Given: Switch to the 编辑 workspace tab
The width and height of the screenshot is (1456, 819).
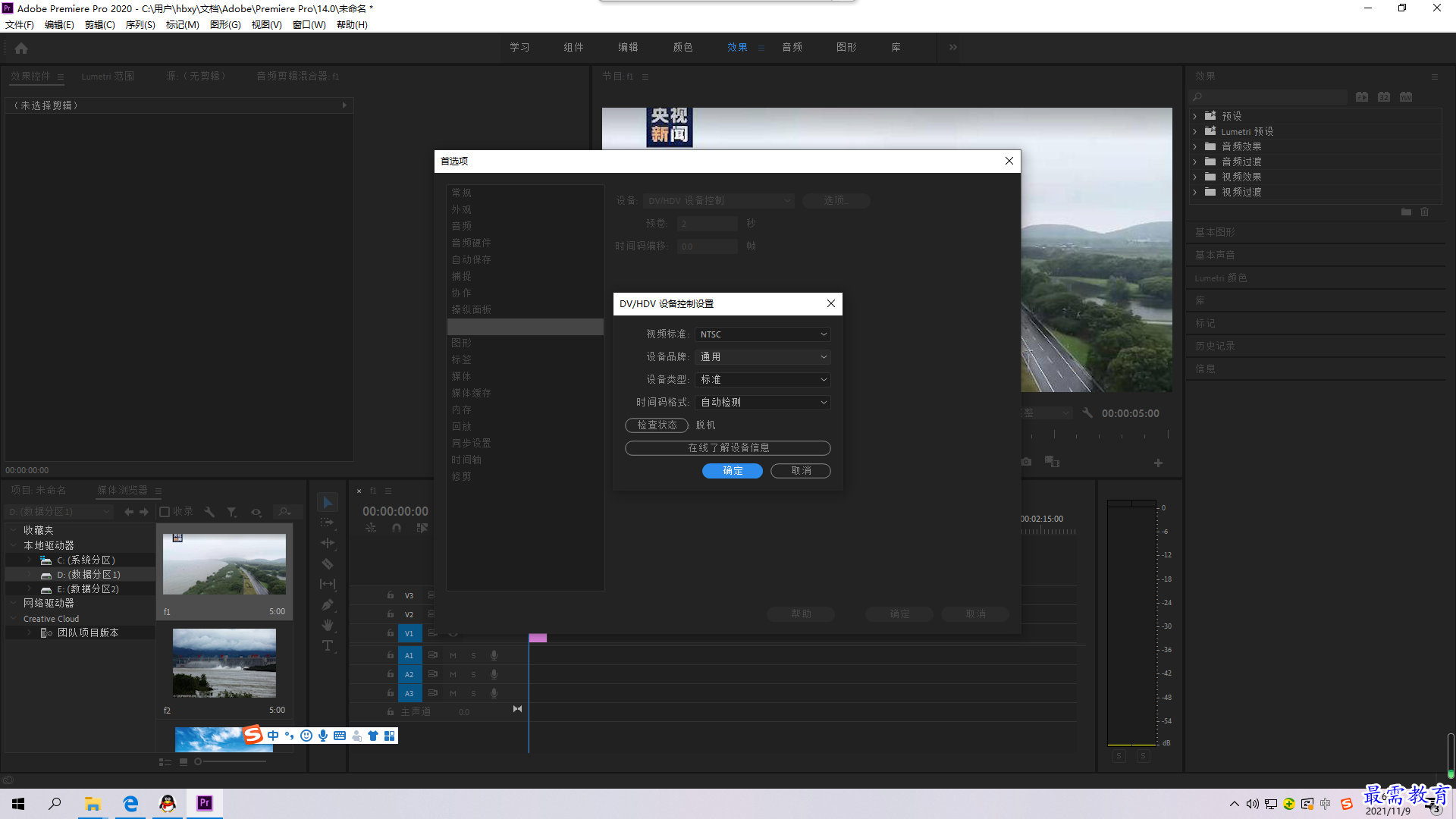Looking at the screenshot, I should (x=628, y=47).
